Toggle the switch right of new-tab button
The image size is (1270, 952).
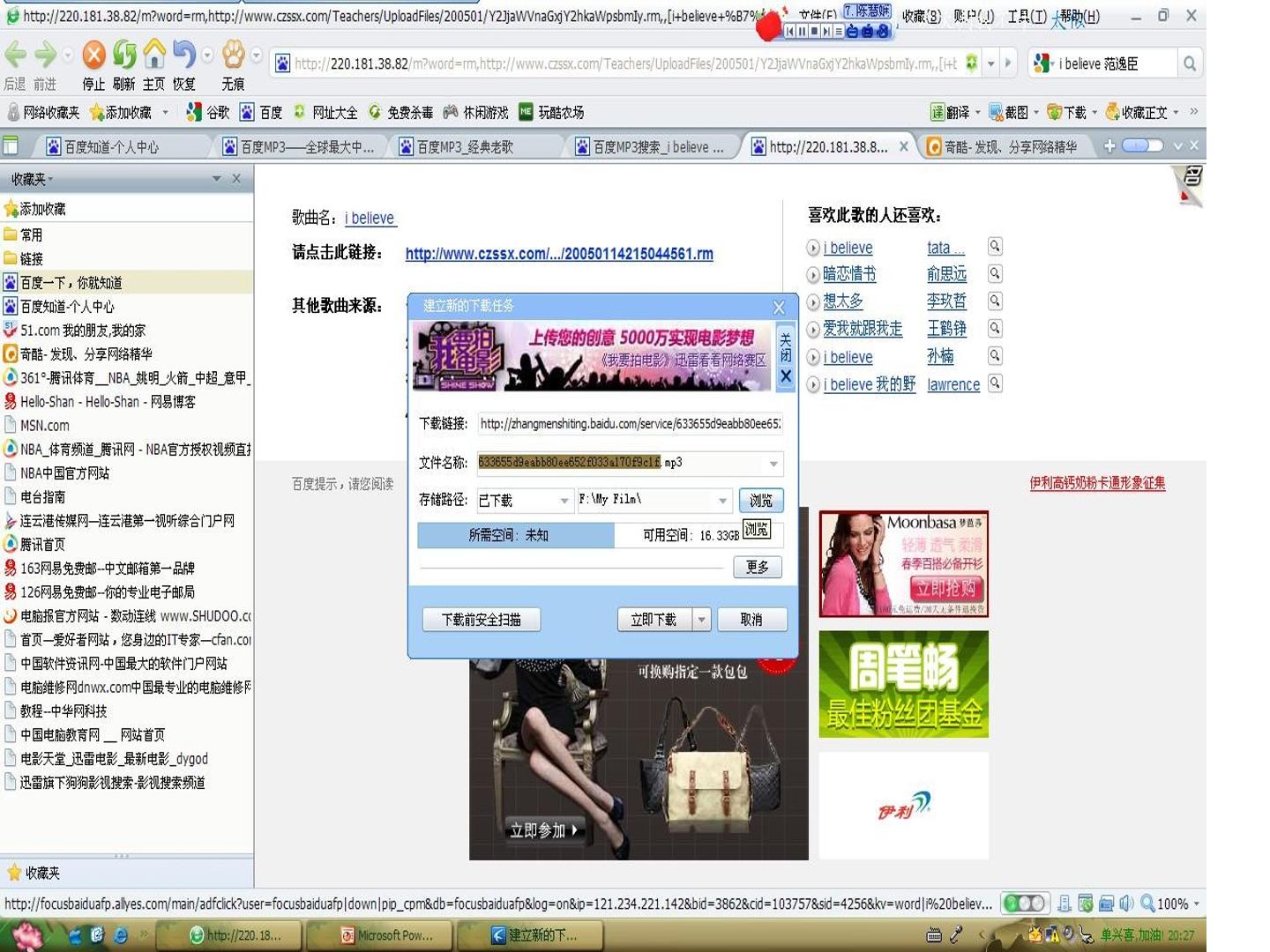pyautogui.click(x=1142, y=145)
